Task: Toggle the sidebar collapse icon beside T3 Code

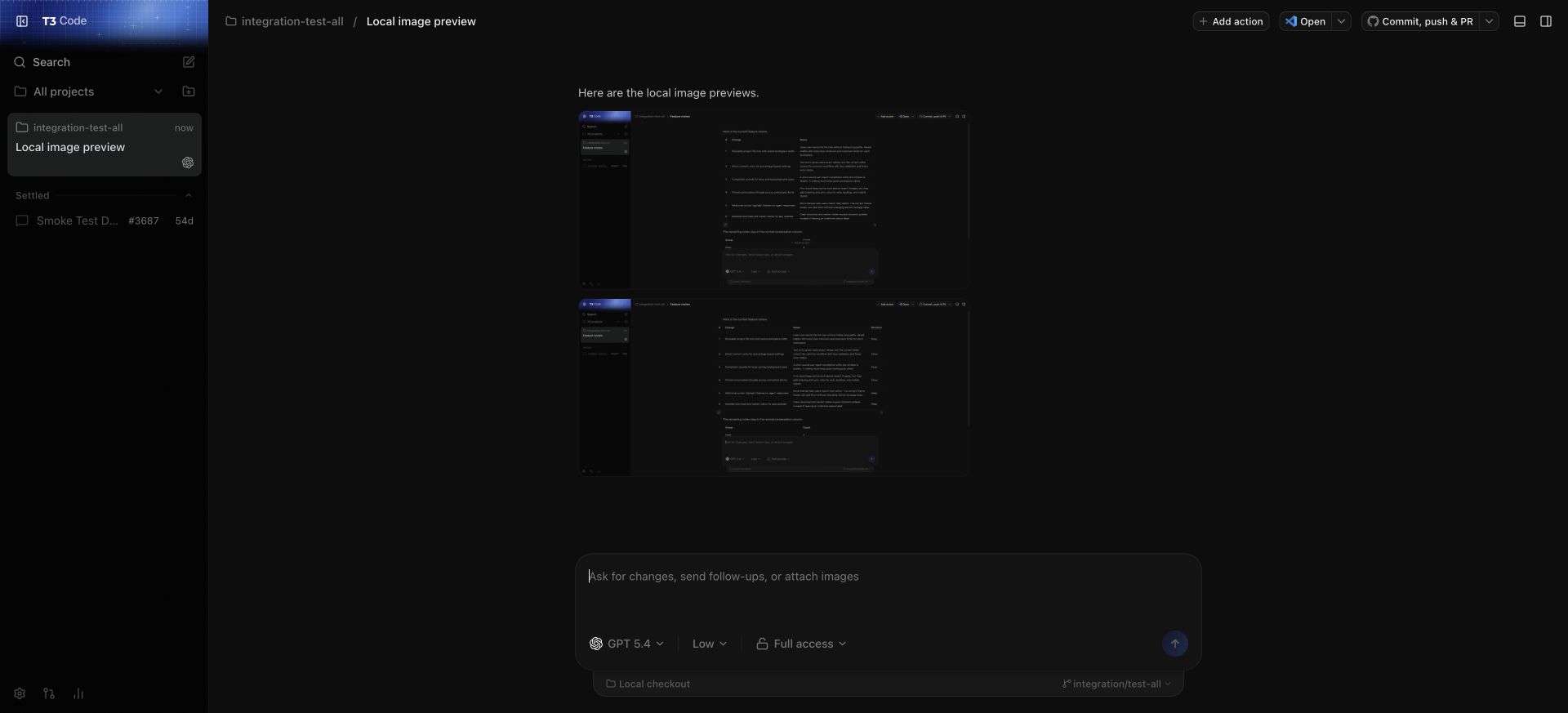Action: pyautogui.click(x=22, y=21)
